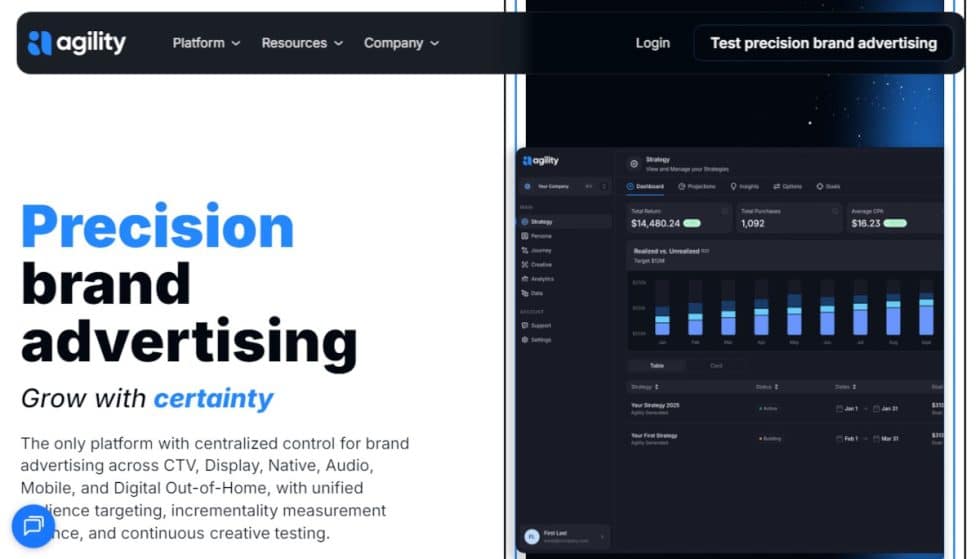Select the Card view toggle

click(716, 366)
